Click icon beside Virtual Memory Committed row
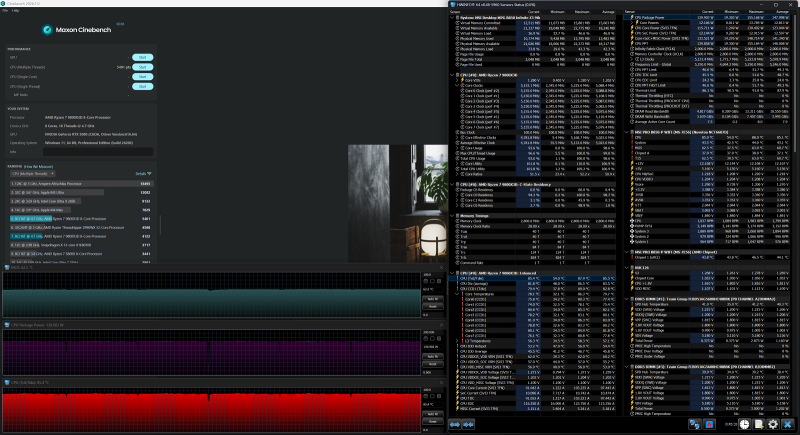The width and height of the screenshot is (800, 435). (x=458, y=23)
